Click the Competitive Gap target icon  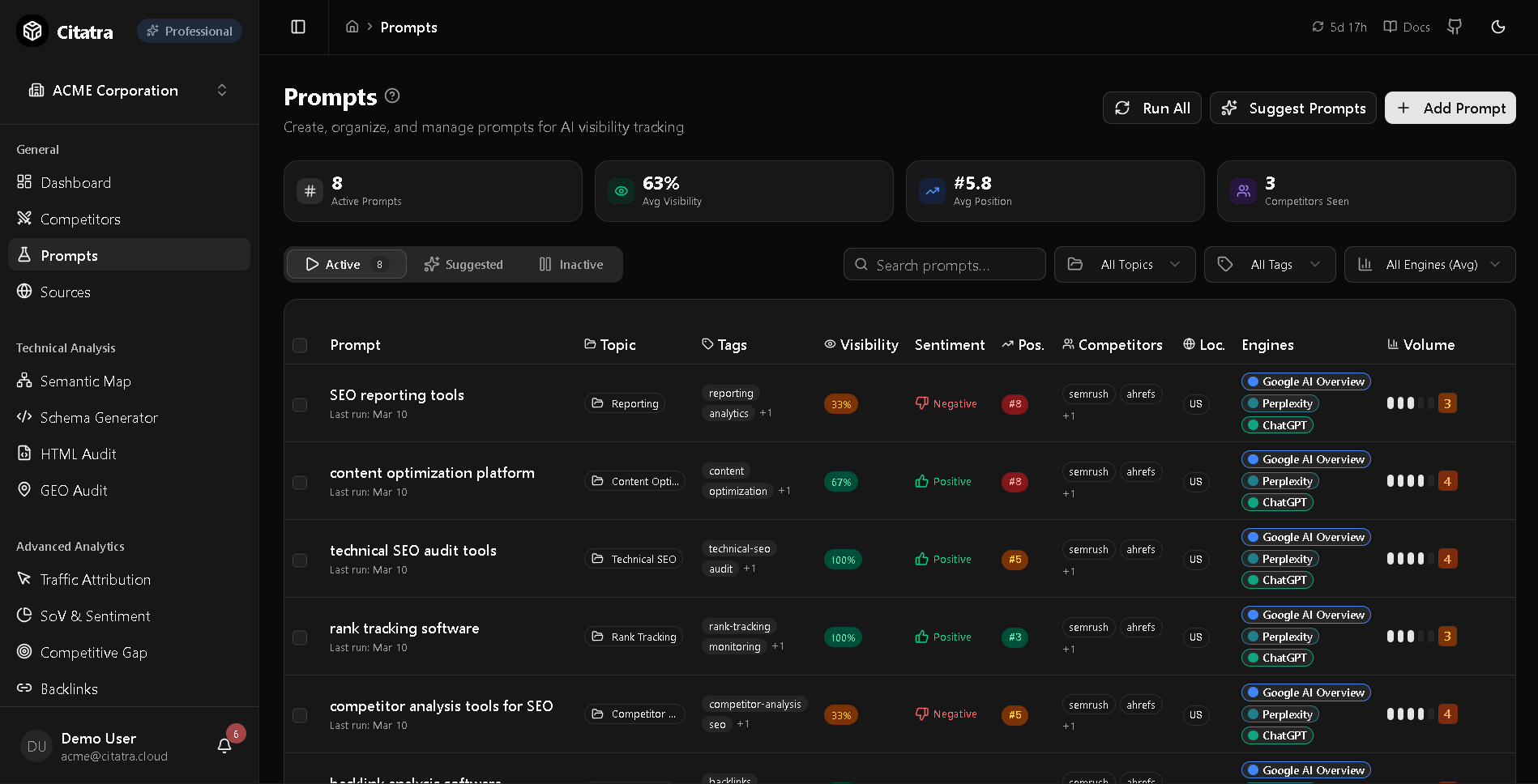pyautogui.click(x=24, y=651)
